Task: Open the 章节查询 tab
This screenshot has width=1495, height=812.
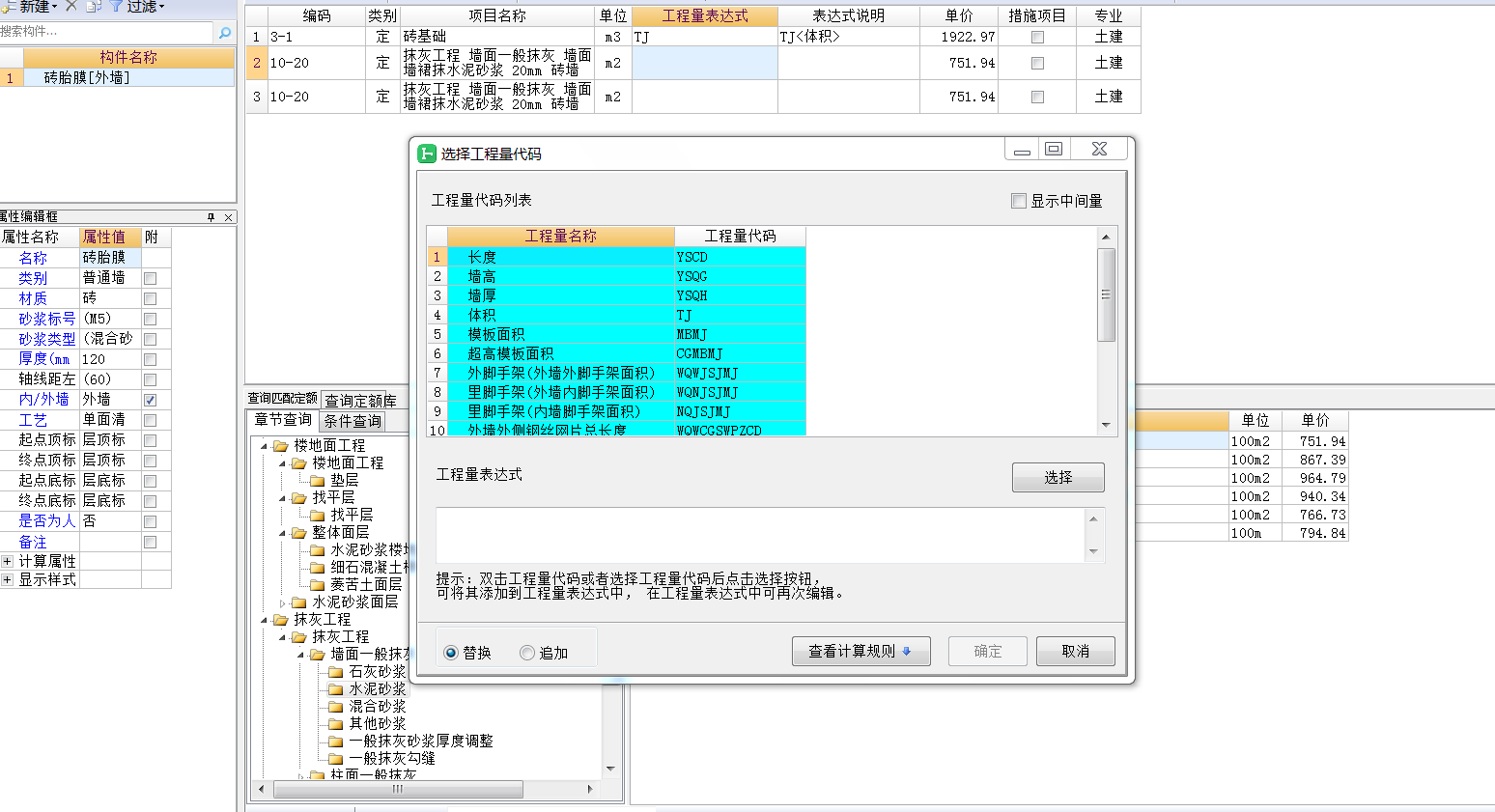Action: [x=283, y=420]
